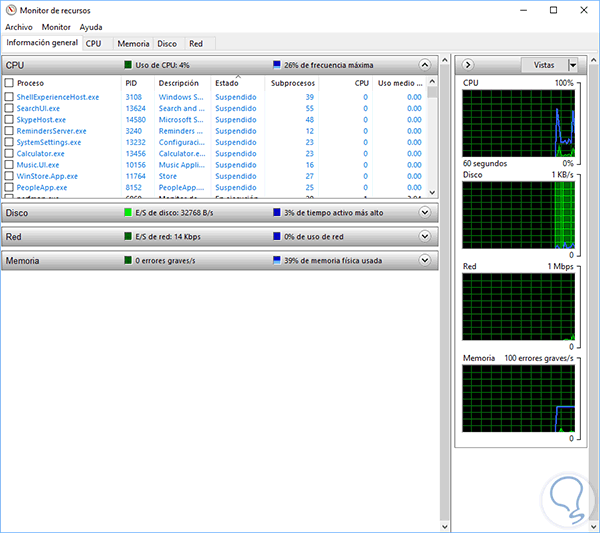600x533 pixels.
Task: Check the SkypeHost.exe process checkbox
Action: tap(9, 119)
